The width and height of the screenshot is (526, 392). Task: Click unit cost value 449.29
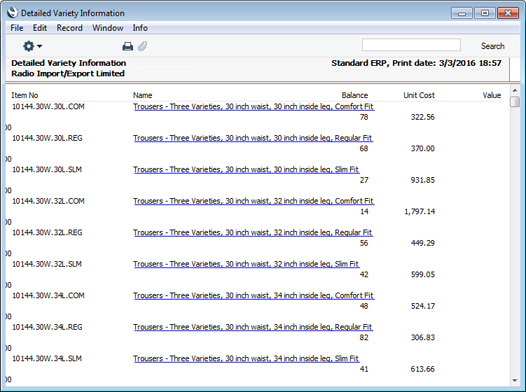423,243
